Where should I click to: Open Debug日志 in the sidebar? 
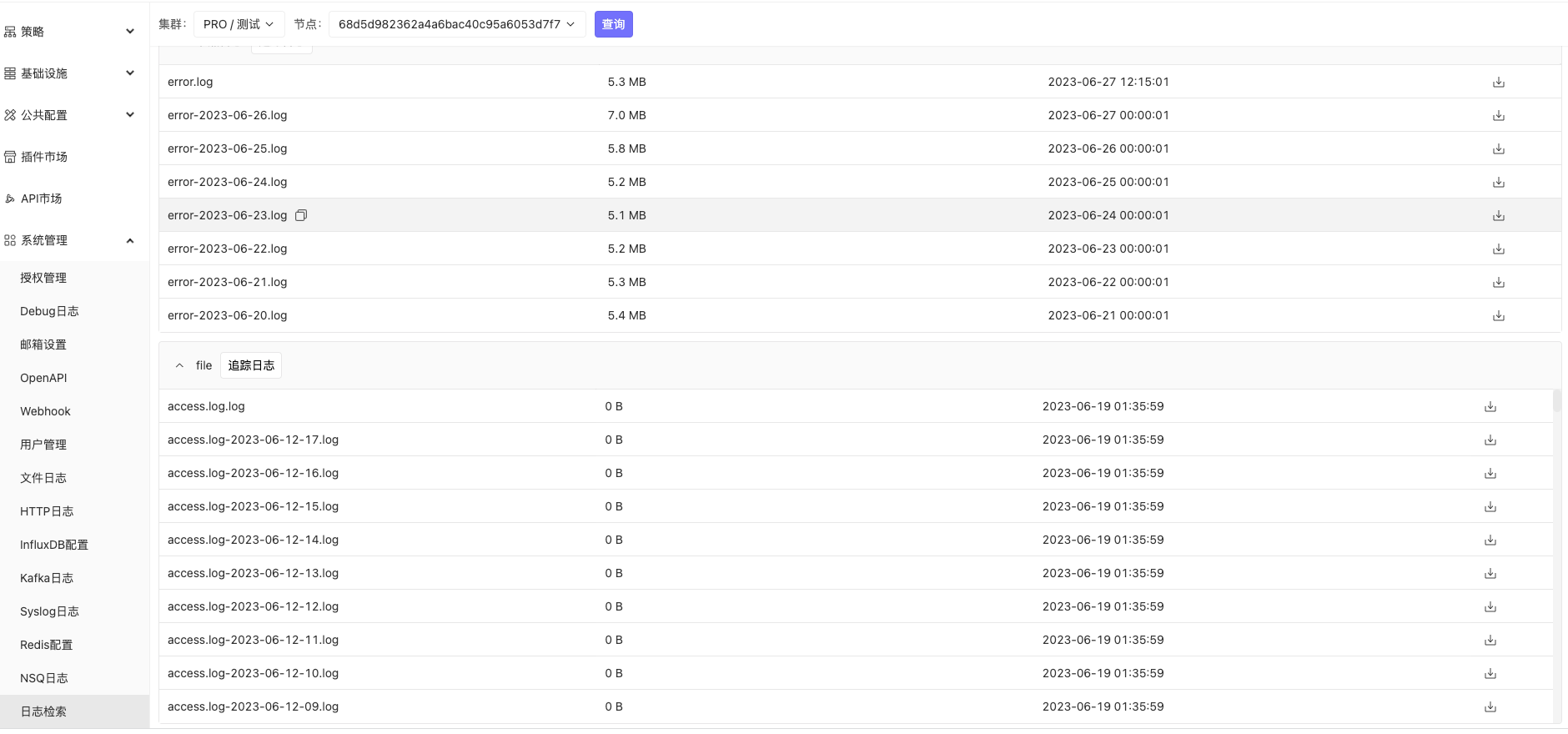pyautogui.click(x=49, y=311)
